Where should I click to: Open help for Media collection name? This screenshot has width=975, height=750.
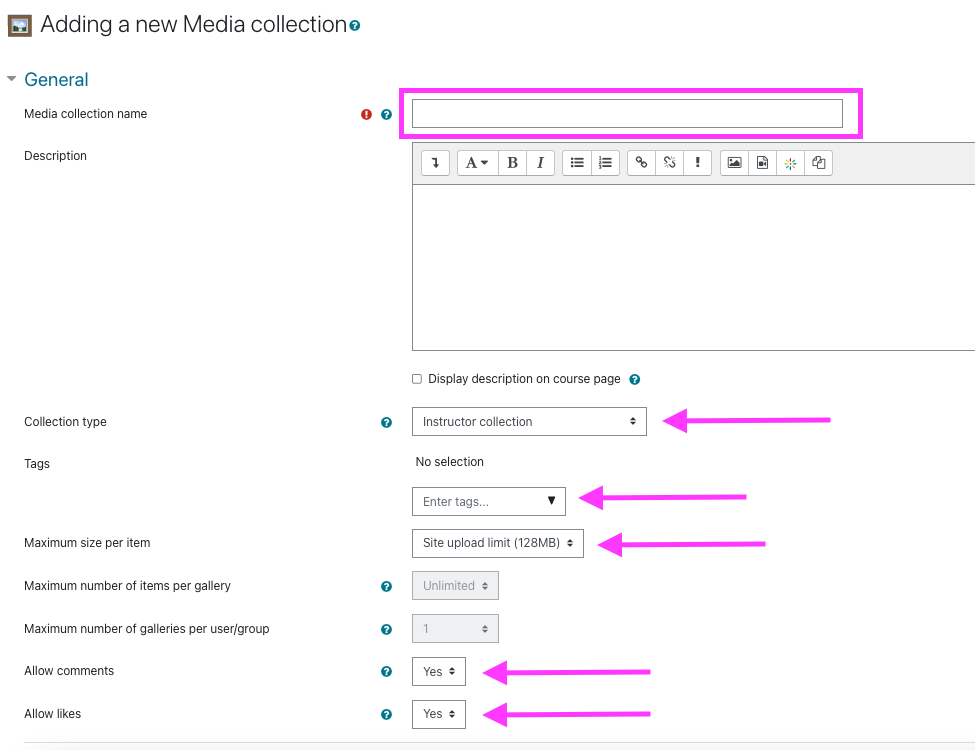point(386,114)
